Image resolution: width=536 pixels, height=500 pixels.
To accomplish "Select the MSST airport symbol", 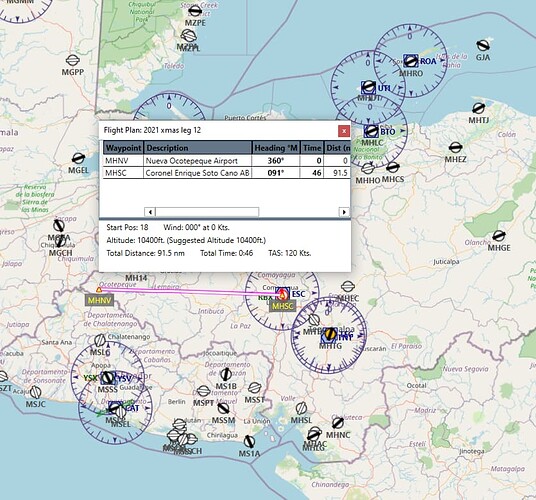I will 255,388.
